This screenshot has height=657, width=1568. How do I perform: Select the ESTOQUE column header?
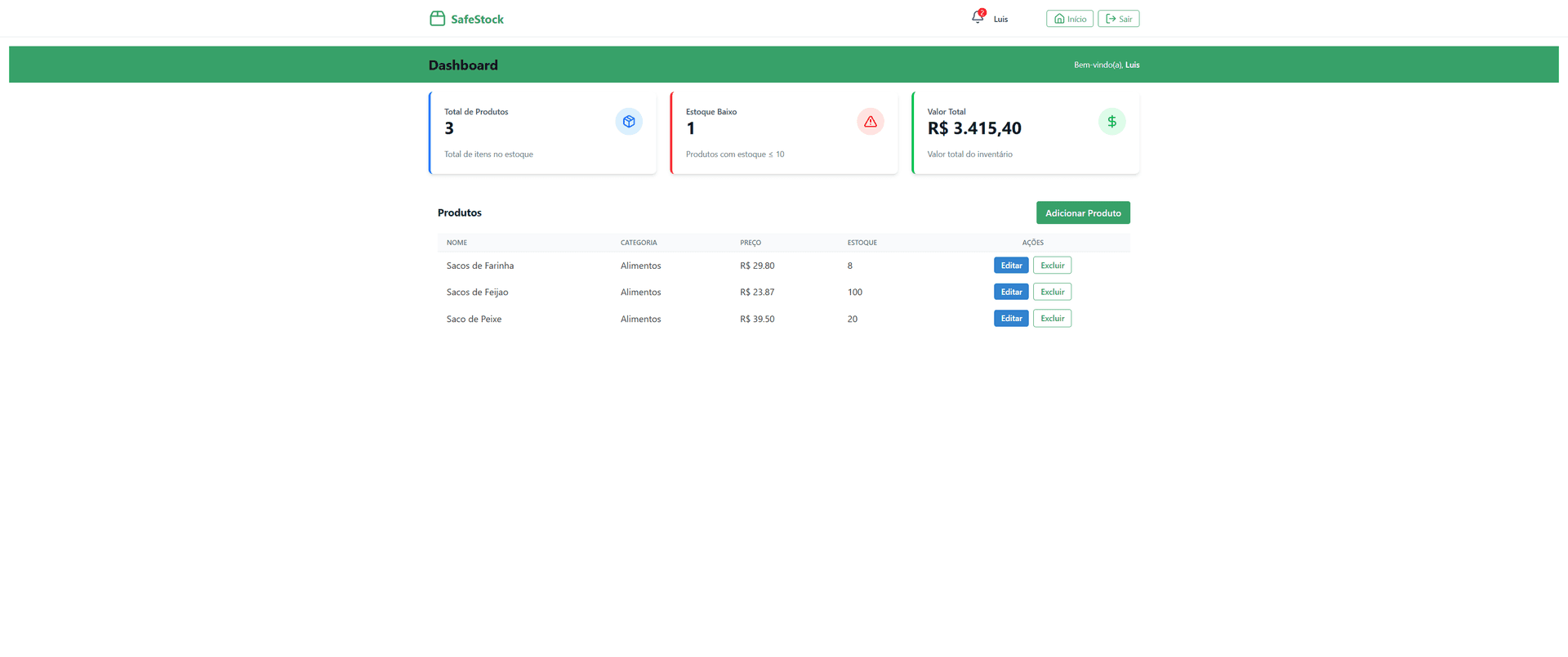click(x=862, y=243)
